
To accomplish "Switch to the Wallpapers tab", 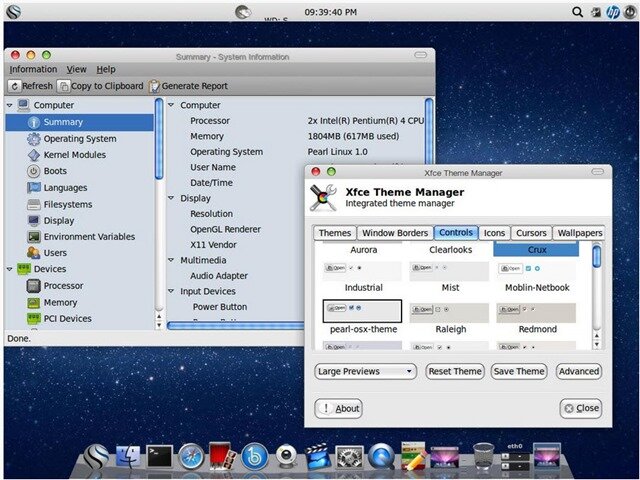I will (579, 233).
